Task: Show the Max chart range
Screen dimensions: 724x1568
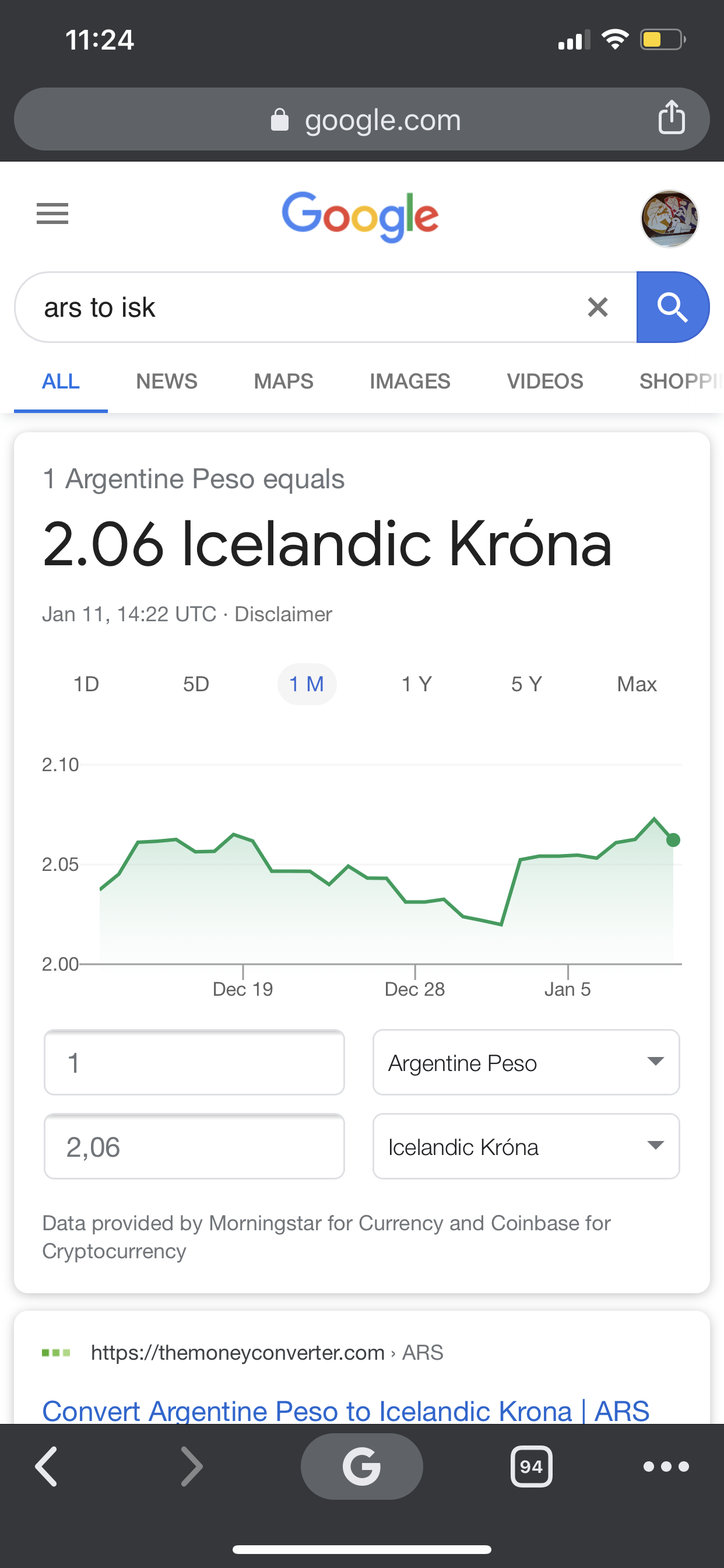Action: [x=637, y=684]
